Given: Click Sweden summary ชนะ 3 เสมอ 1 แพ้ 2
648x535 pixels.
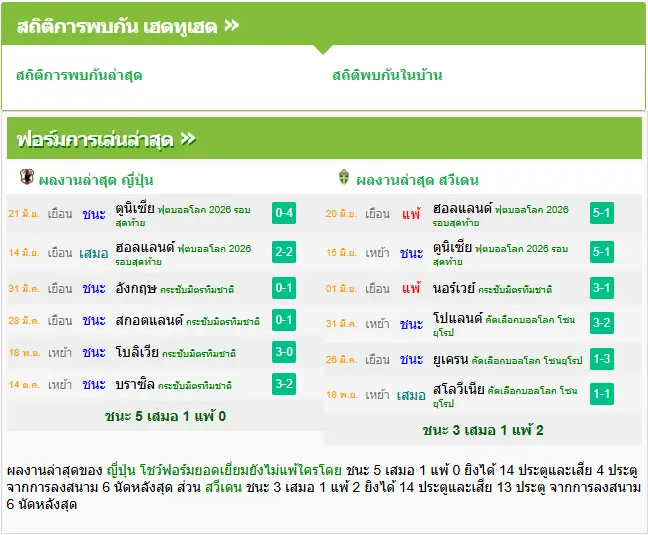Looking at the screenshot, I should pyautogui.click(x=483, y=430).
